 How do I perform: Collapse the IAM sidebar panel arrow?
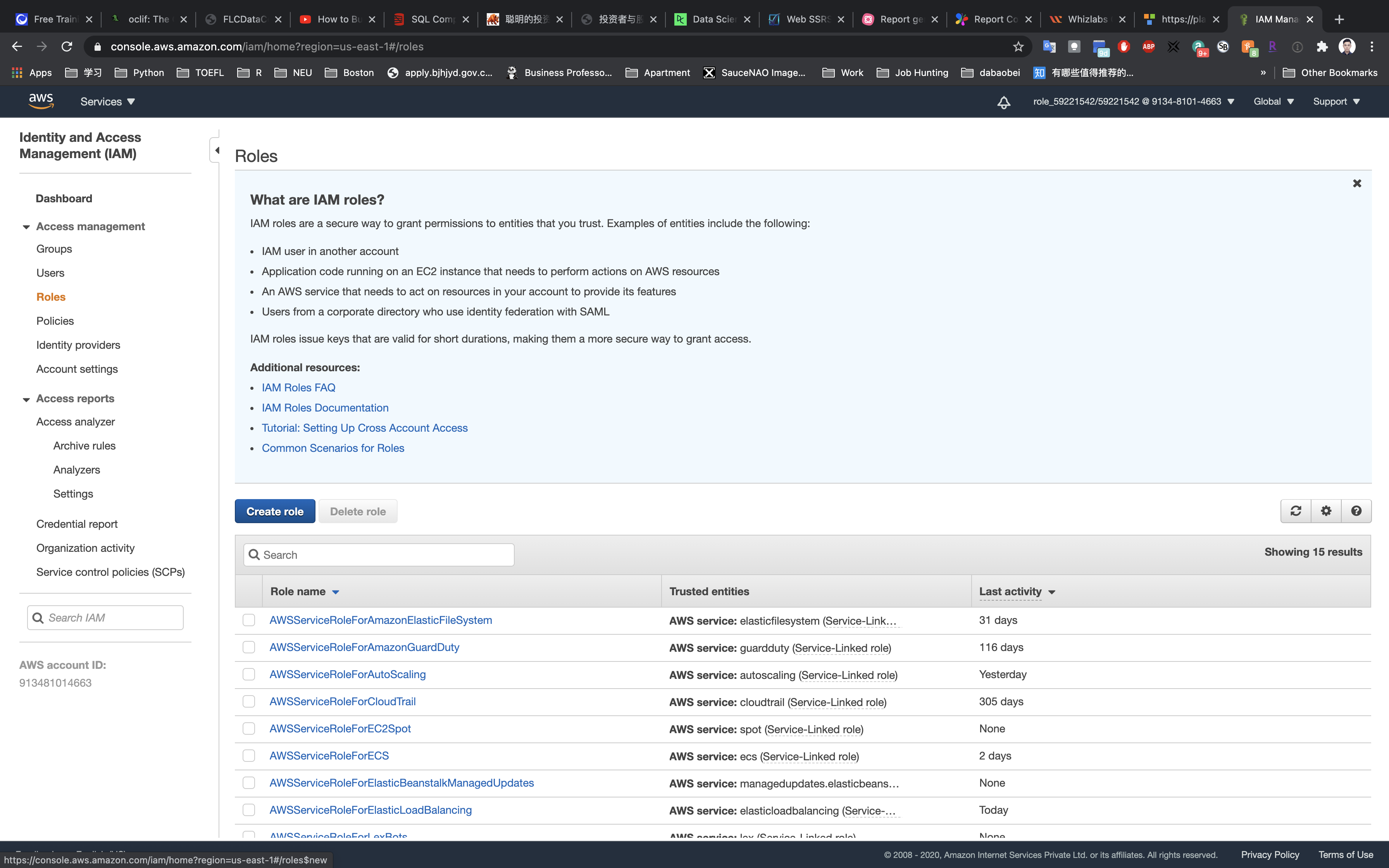coord(216,150)
